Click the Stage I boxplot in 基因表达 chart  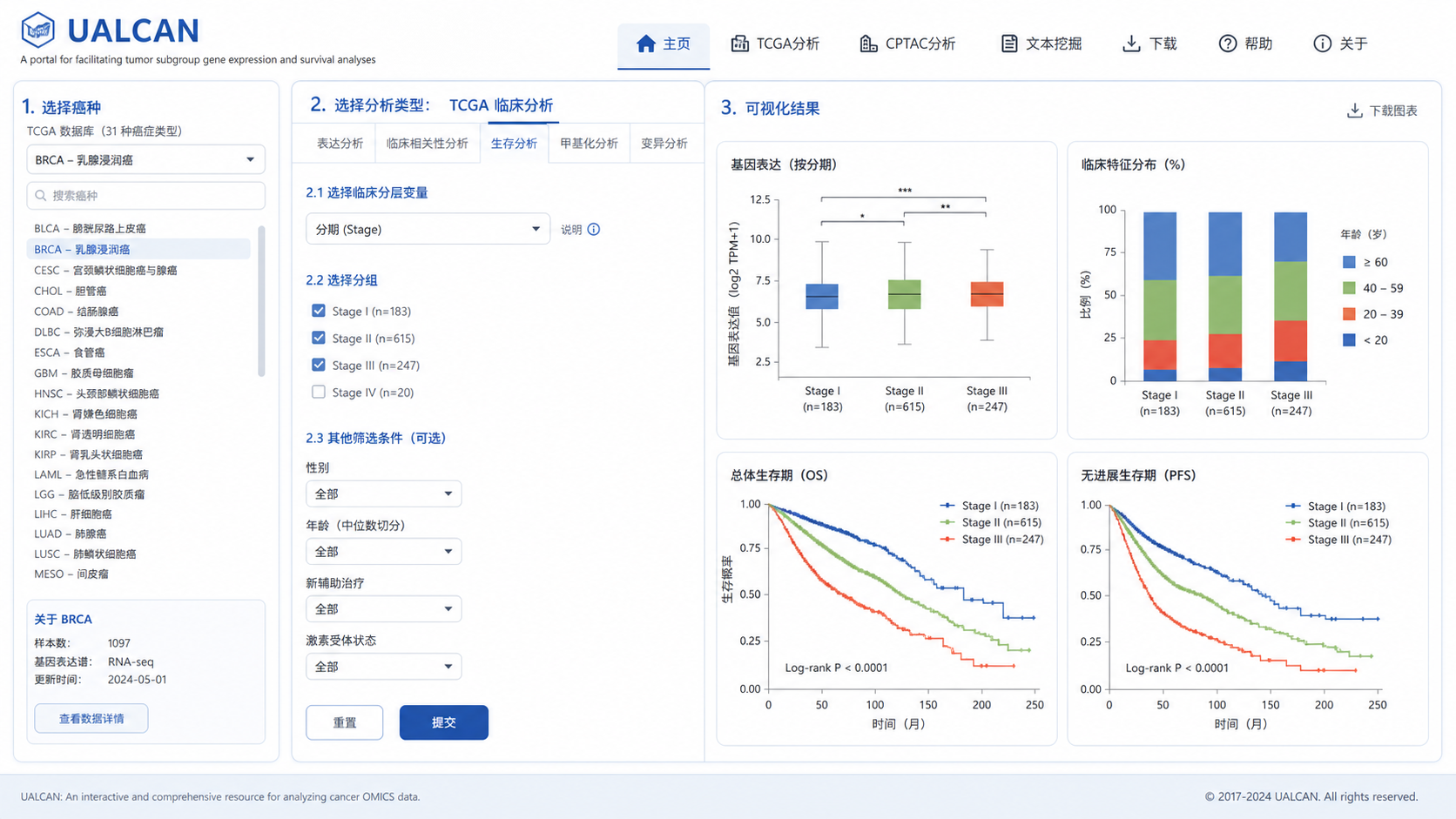click(822, 296)
